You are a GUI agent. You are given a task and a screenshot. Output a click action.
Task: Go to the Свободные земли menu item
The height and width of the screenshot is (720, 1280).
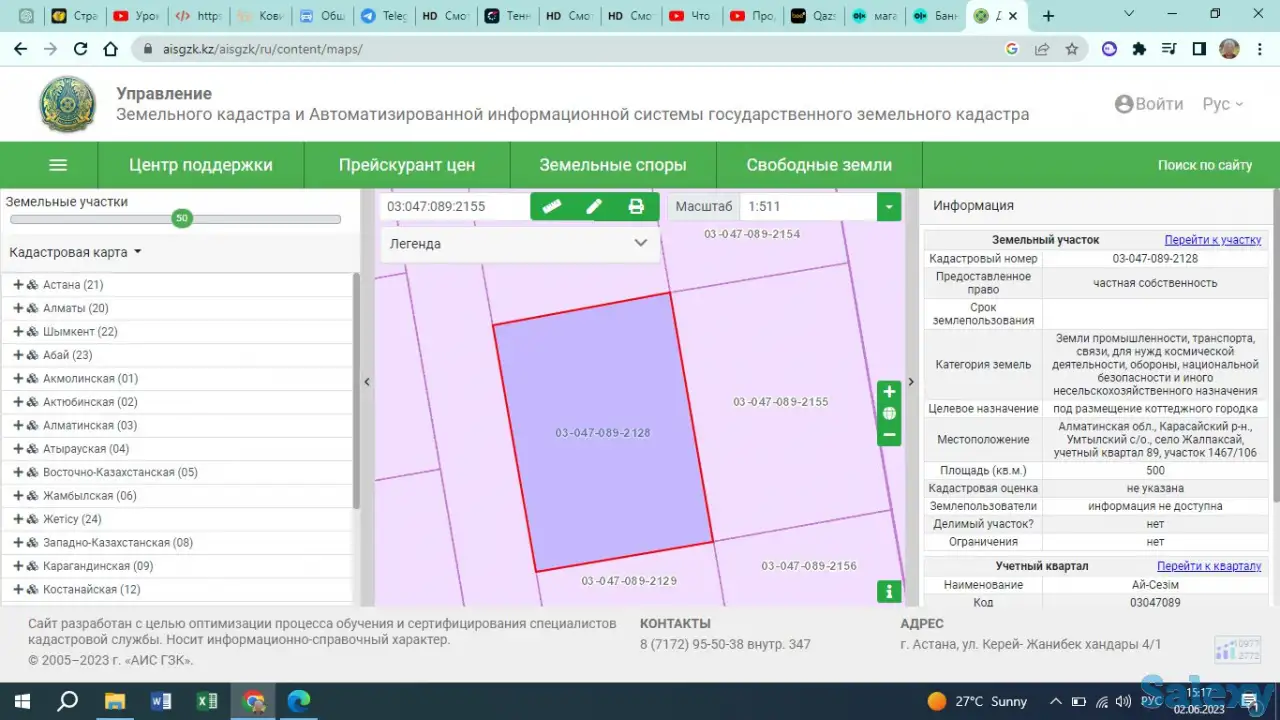tap(818, 165)
